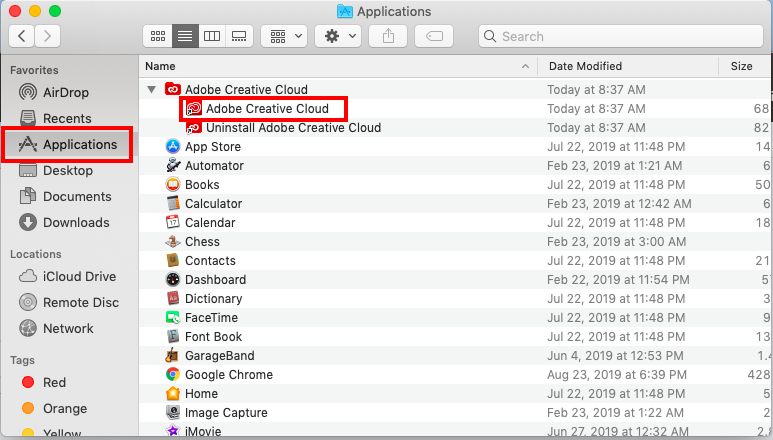The height and width of the screenshot is (440, 773).
Task: Select the Image Capture icon
Action: [x=173, y=412]
